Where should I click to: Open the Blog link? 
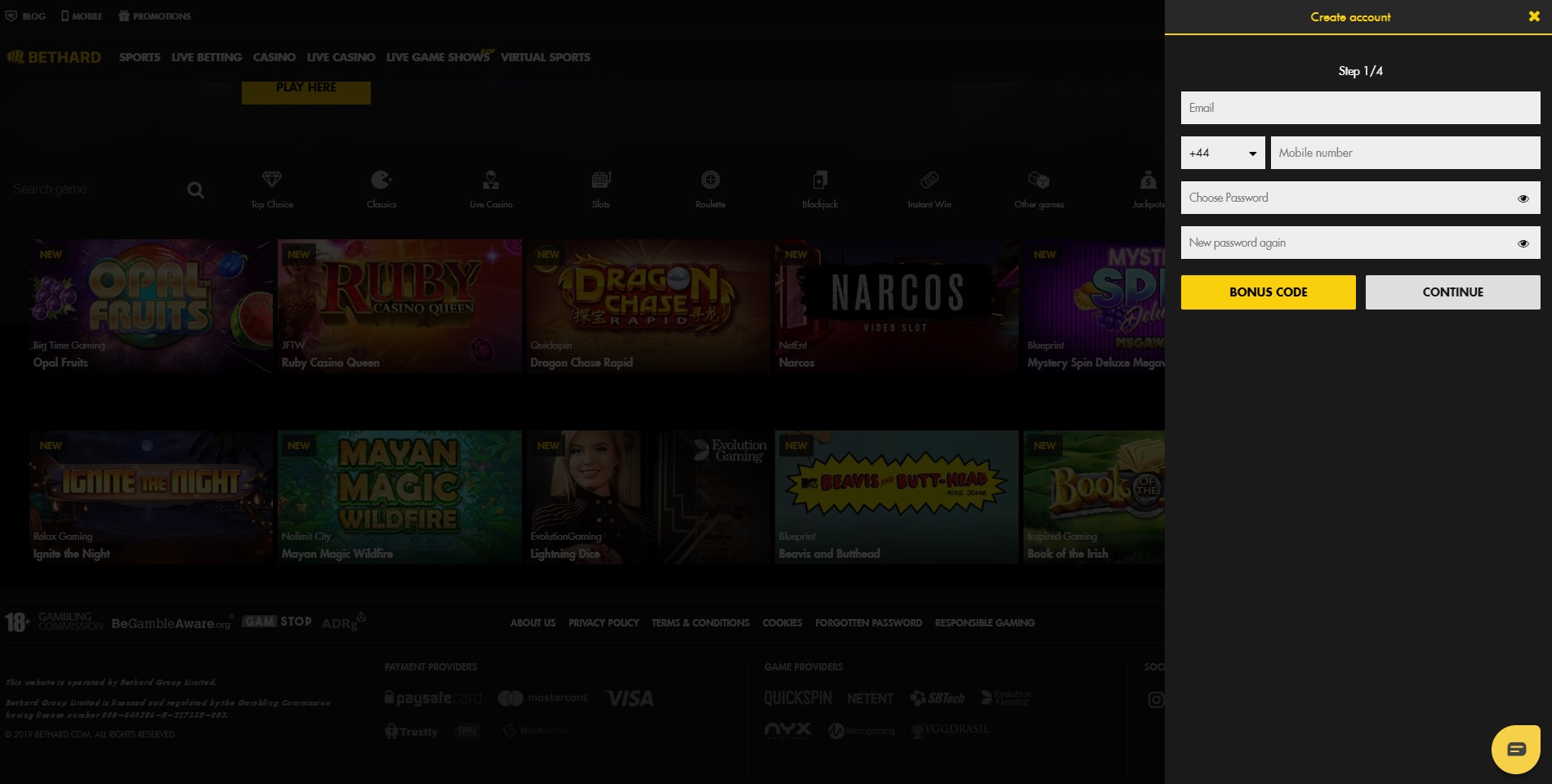pyautogui.click(x=26, y=16)
